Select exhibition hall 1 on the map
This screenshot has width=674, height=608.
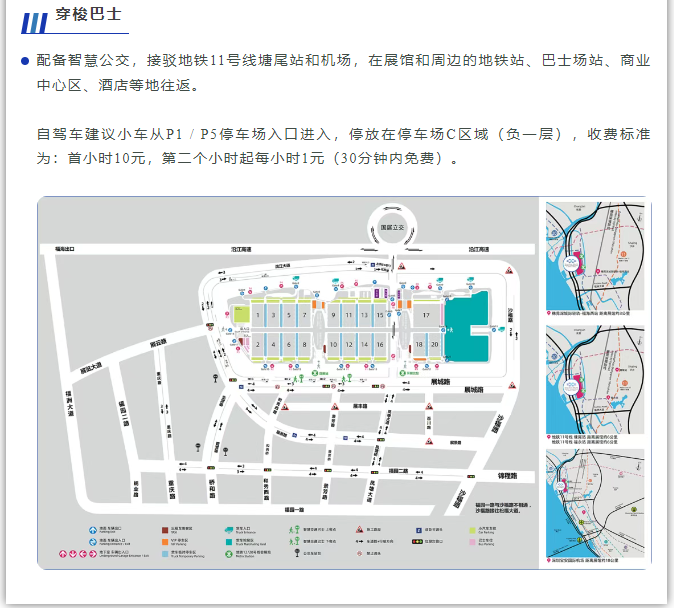pos(258,316)
